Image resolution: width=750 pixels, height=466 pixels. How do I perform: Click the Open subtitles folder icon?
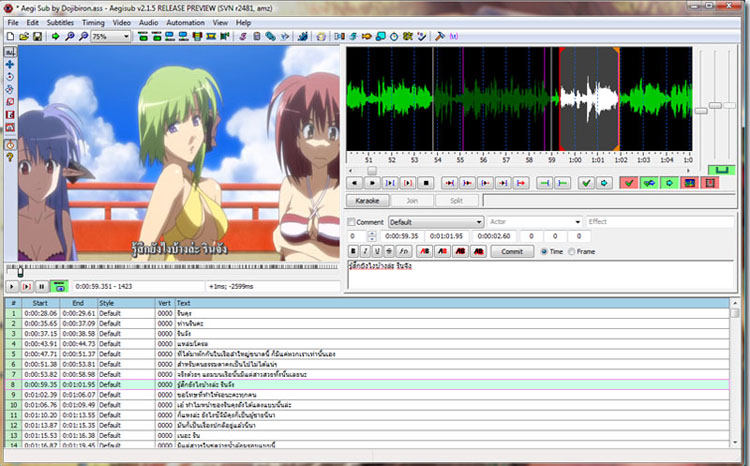(x=23, y=36)
